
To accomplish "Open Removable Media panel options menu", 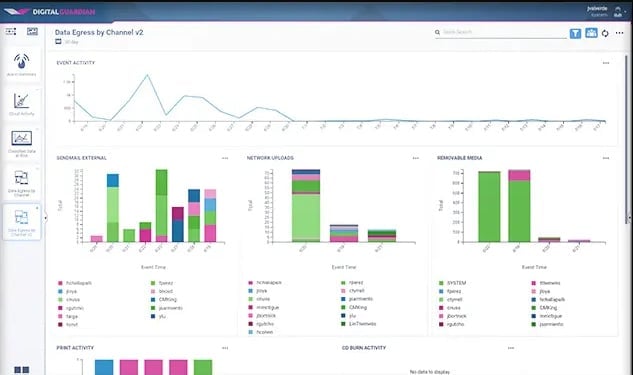I will point(606,158).
